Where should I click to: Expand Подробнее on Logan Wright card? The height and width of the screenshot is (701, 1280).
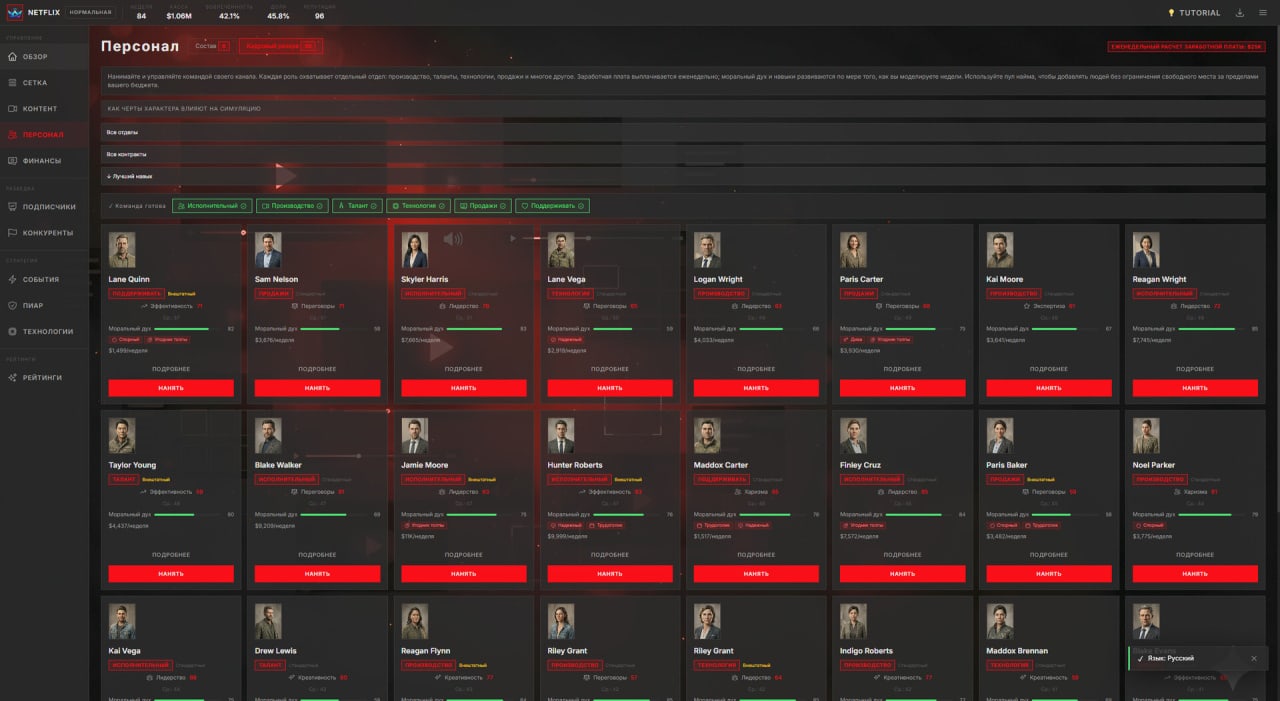756,369
